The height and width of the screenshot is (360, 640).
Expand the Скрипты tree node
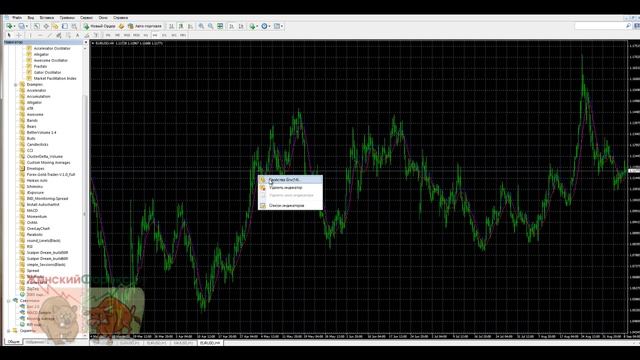coord(9,331)
